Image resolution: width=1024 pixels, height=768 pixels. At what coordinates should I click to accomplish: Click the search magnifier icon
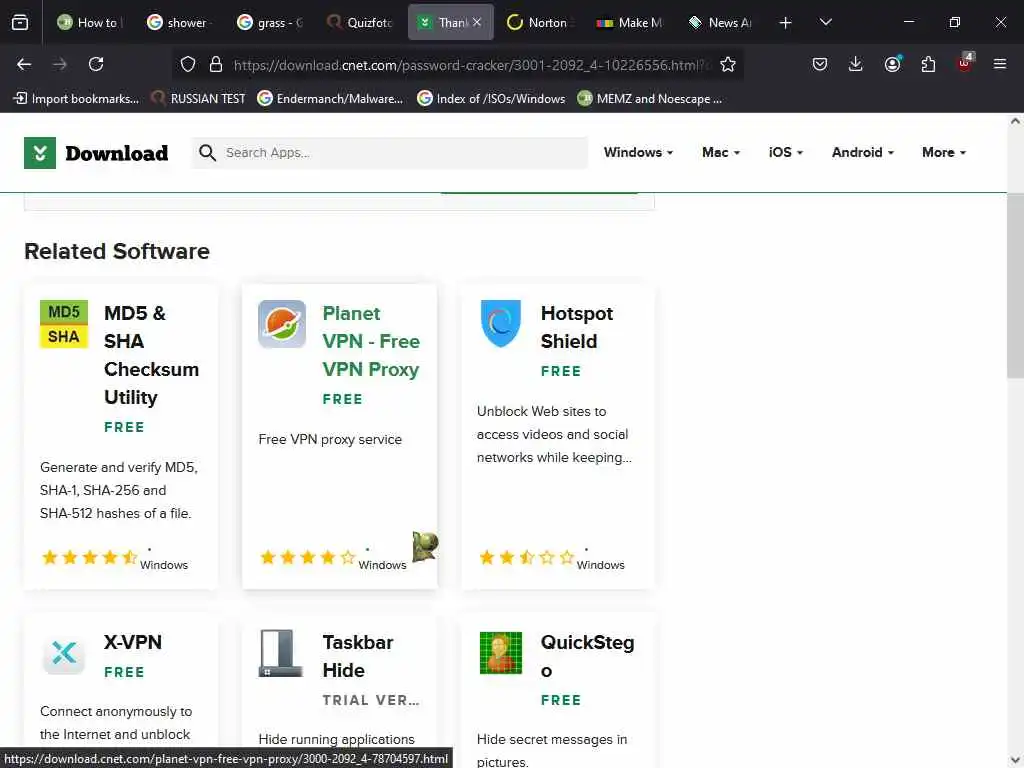(x=208, y=153)
